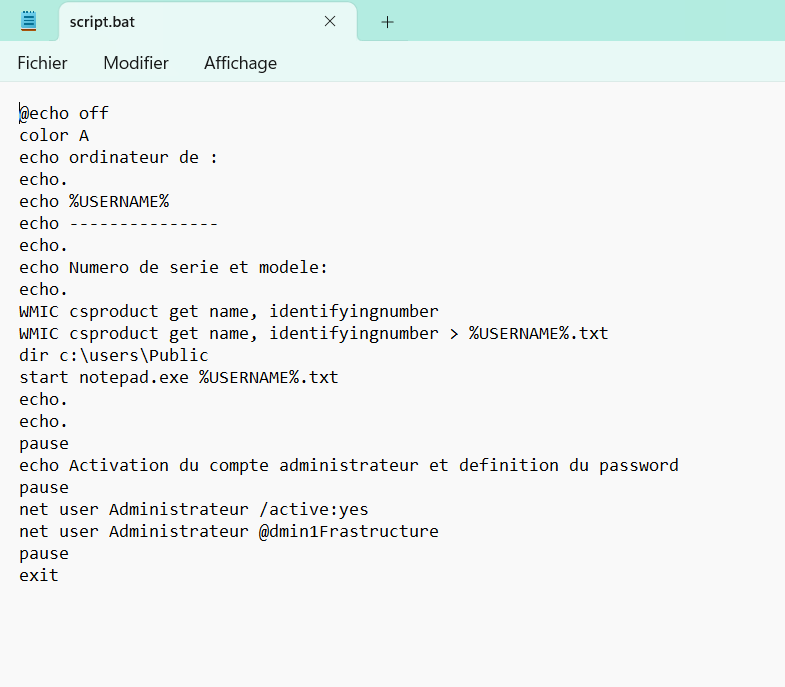Open the Modifier menu

click(x=136, y=63)
